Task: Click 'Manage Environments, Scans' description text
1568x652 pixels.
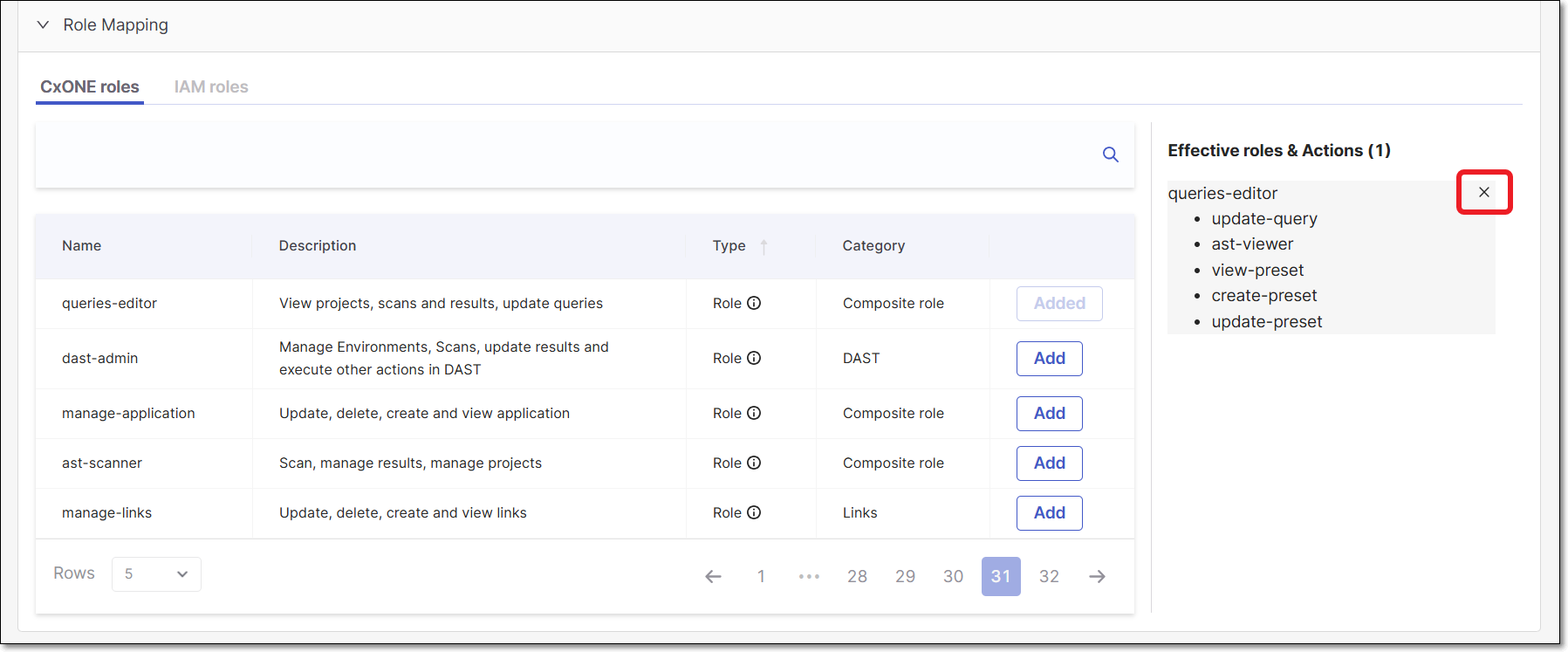Action: click(x=444, y=358)
